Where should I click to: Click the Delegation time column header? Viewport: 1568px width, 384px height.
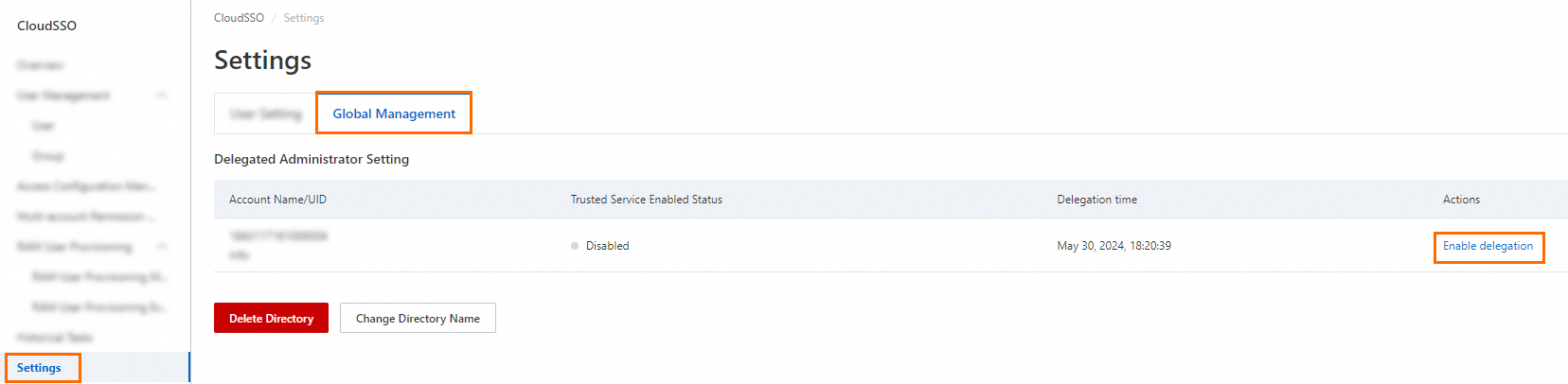(x=1096, y=200)
